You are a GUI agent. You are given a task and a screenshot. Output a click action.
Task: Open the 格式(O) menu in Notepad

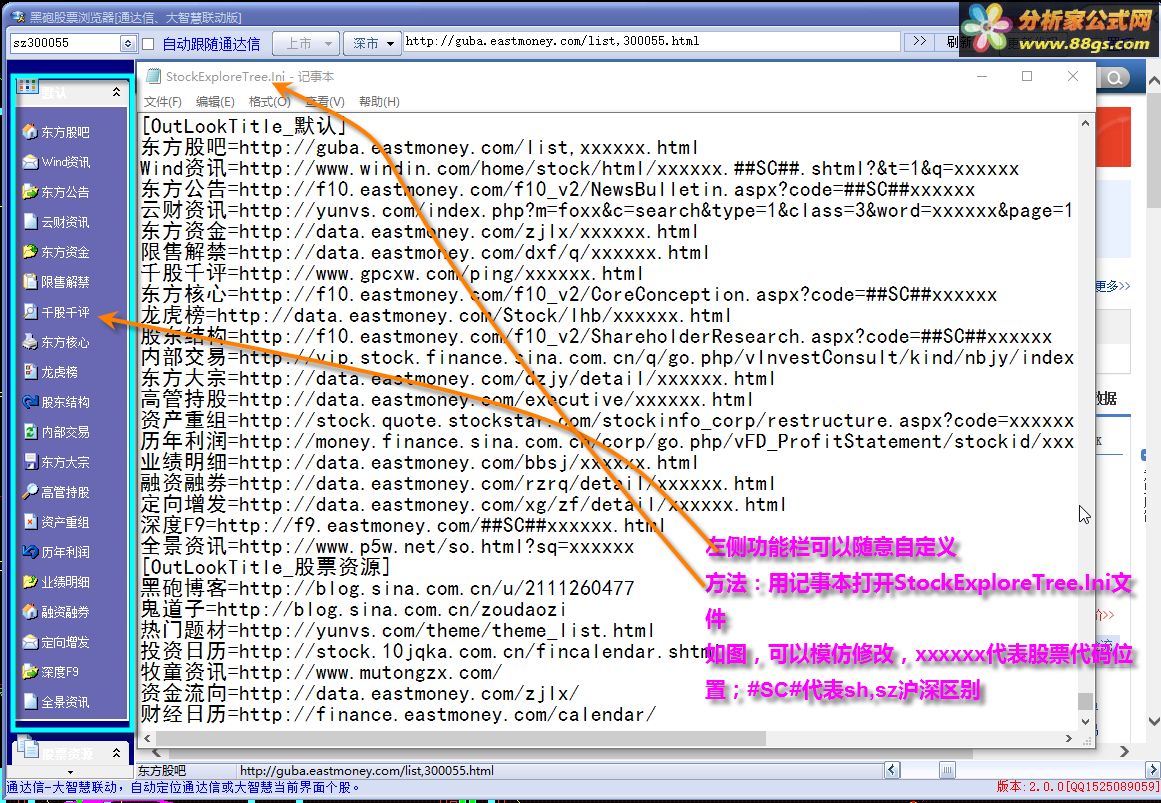click(269, 101)
